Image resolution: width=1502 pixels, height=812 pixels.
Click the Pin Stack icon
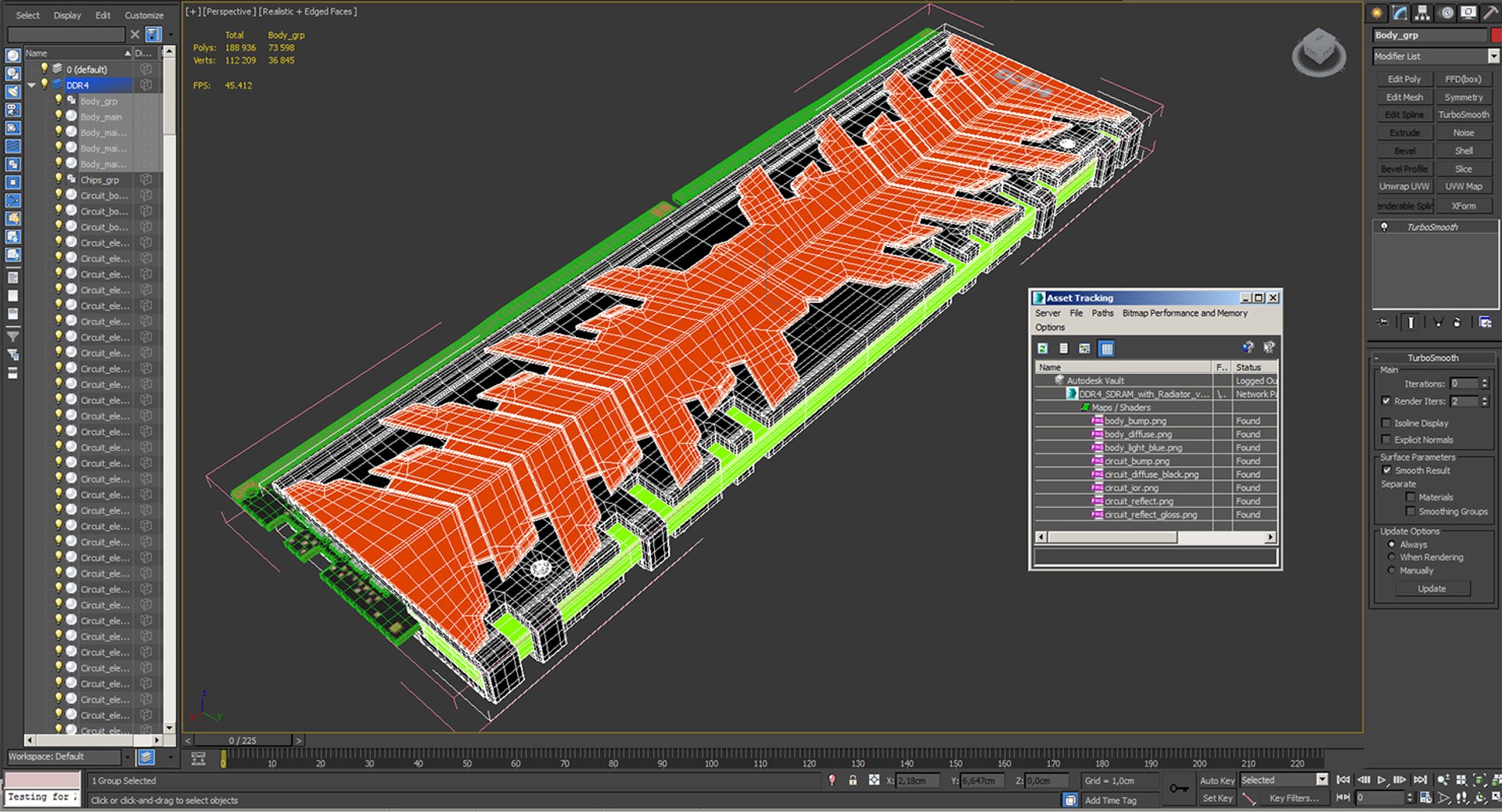click(1383, 322)
